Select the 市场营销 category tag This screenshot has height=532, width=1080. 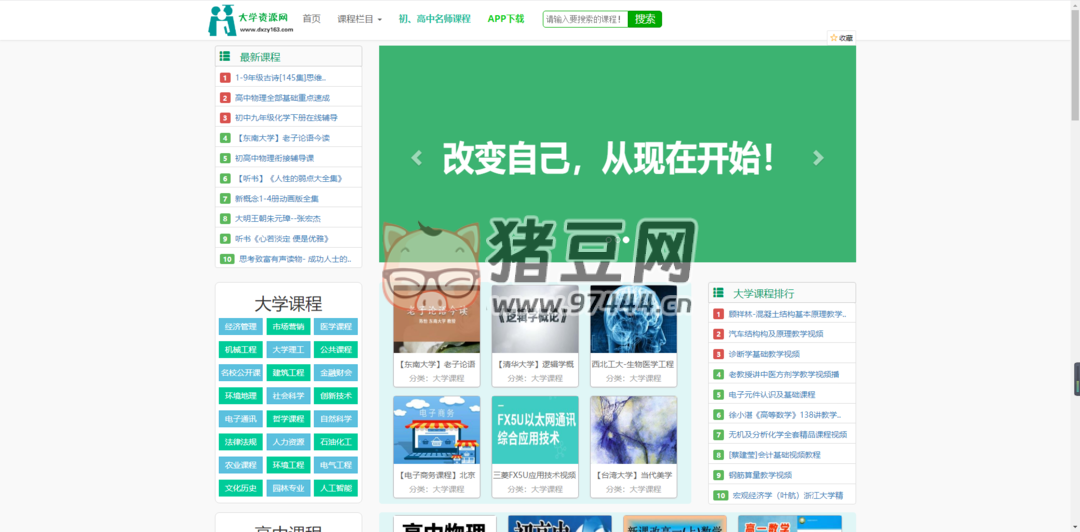click(289, 327)
